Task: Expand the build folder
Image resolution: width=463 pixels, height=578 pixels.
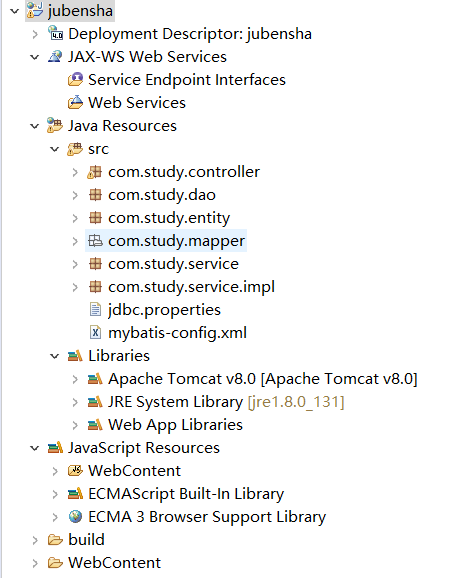Action: (x=35, y=540)
